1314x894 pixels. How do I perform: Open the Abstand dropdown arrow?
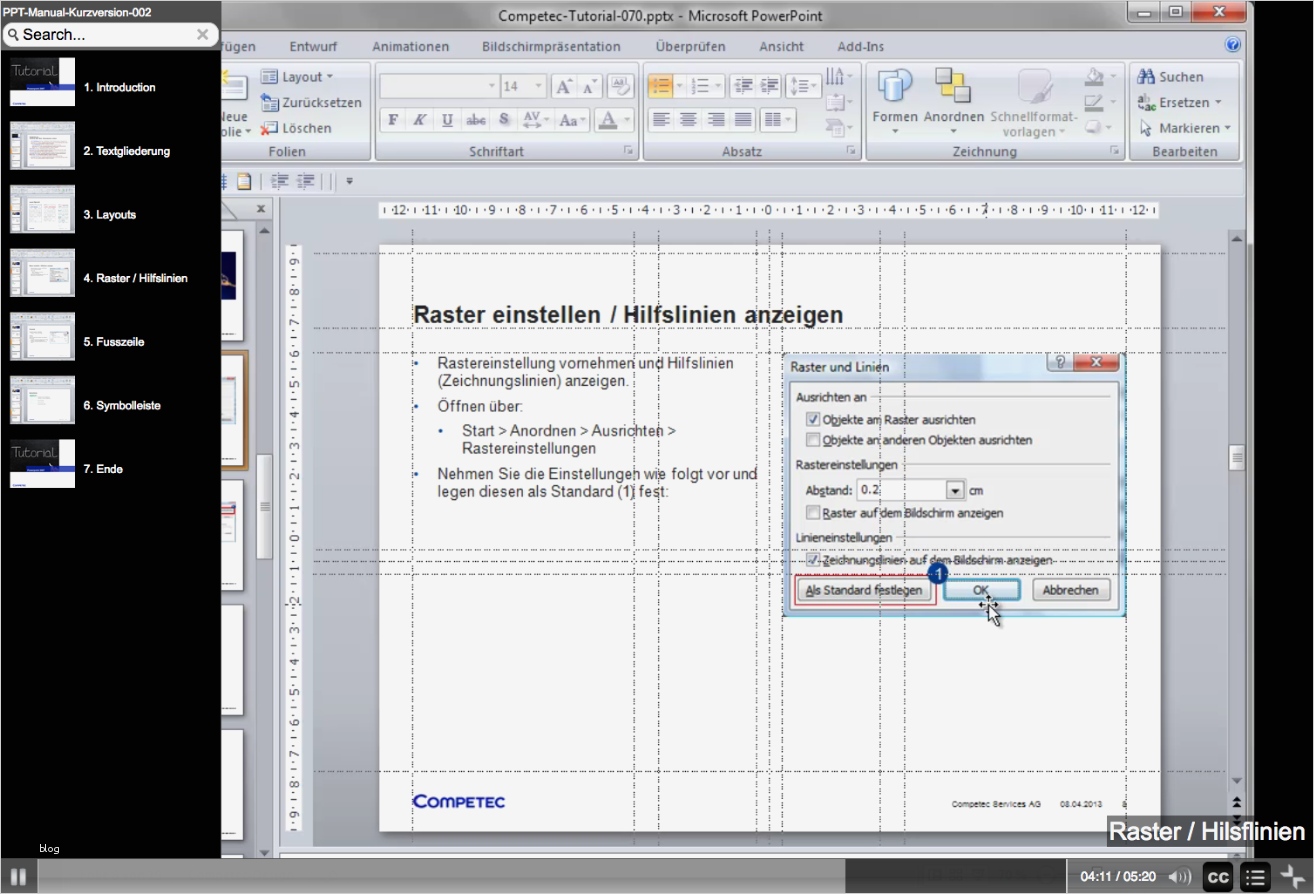(954, 491)
